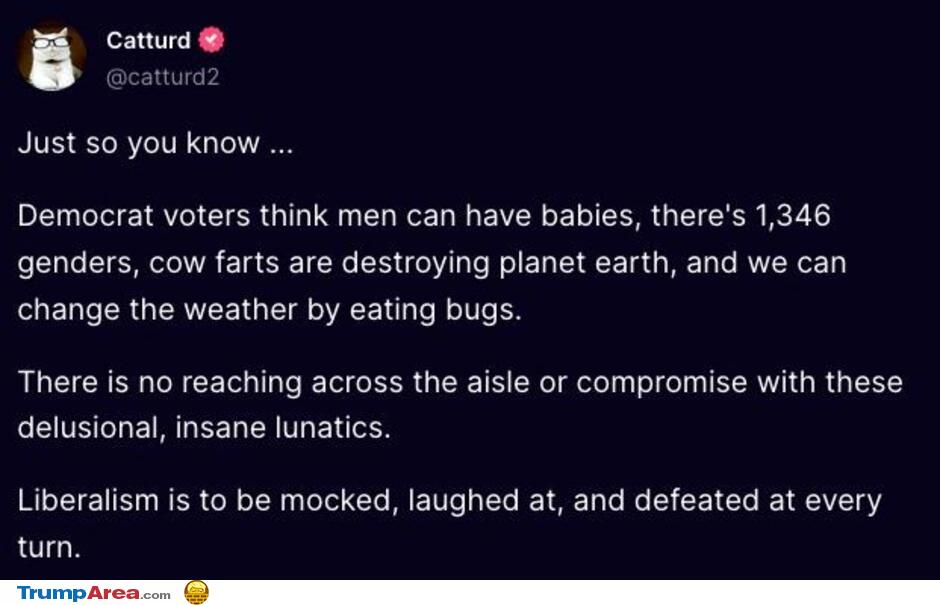The image size is (940, 605).
Task: Click the words 'delusional, insane lunatics.'
Action: pyautogui.click(x=204, y=428)
